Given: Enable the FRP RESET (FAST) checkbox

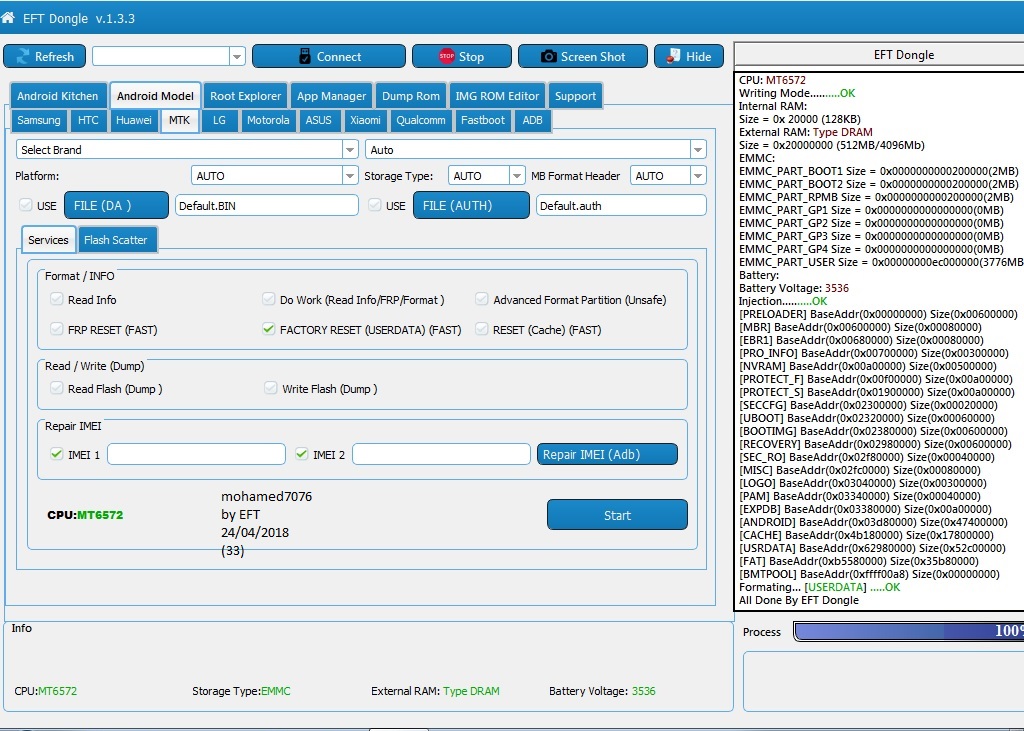Looking at the screenshot, I should 56,329.
